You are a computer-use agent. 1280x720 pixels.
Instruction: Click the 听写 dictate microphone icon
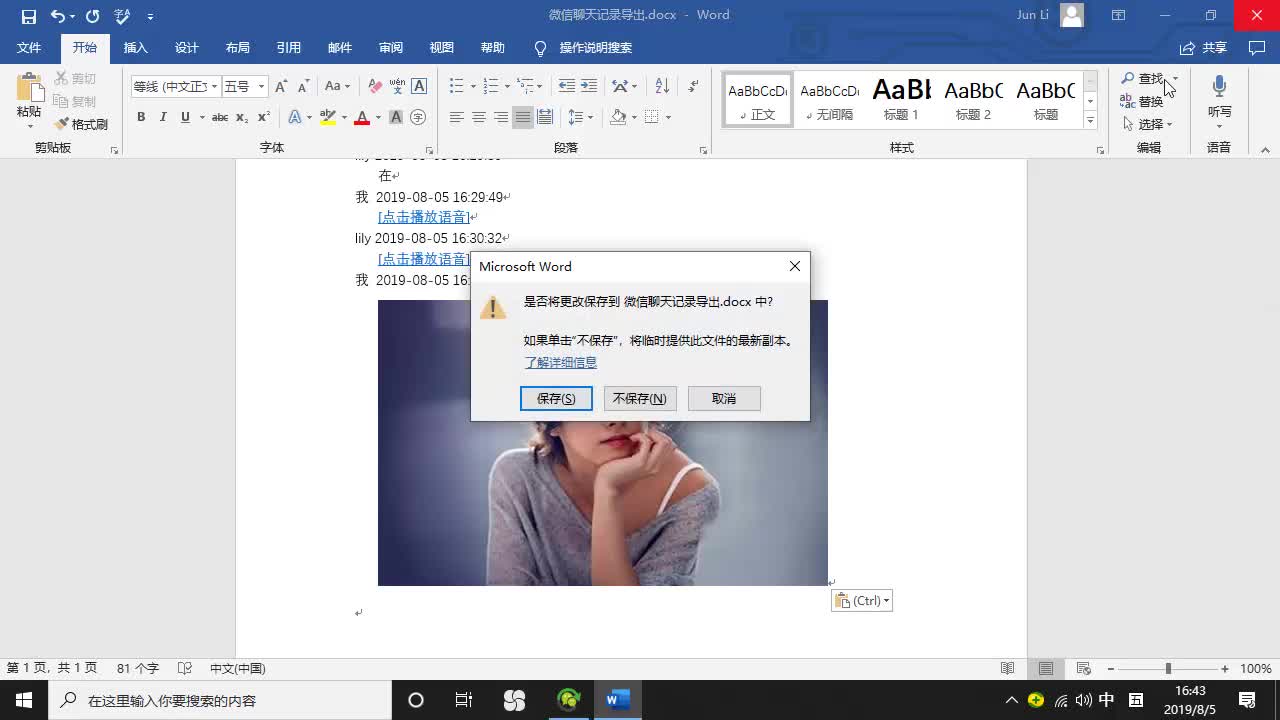1219,87
